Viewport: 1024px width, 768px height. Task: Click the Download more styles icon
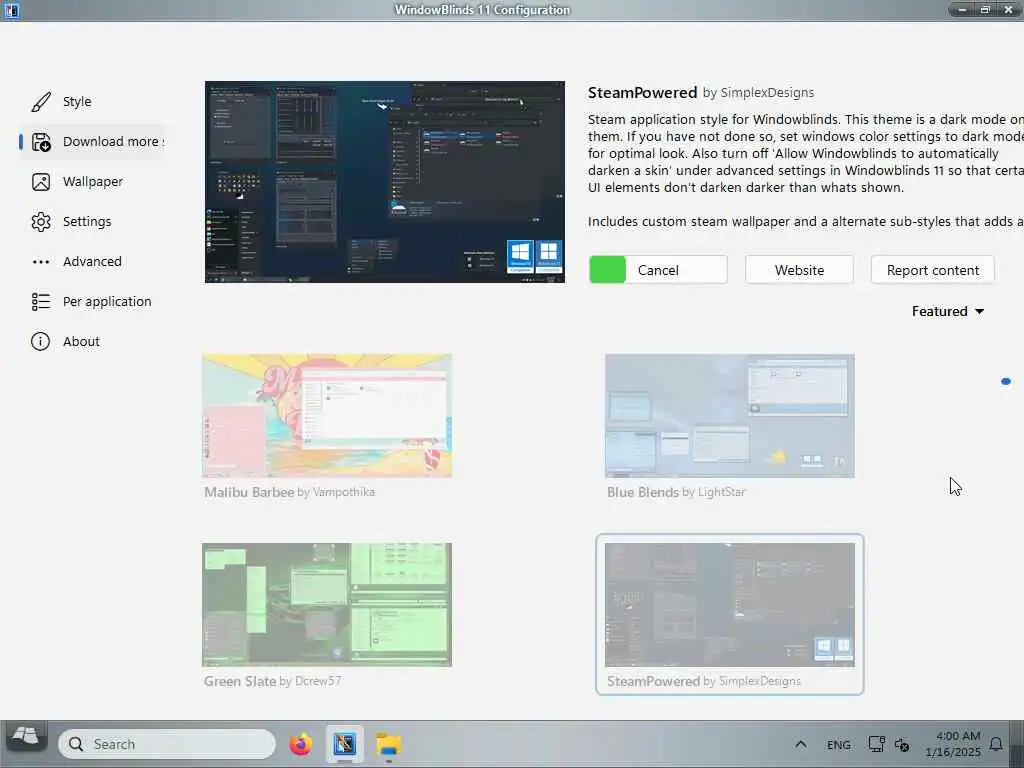(40, 142)
